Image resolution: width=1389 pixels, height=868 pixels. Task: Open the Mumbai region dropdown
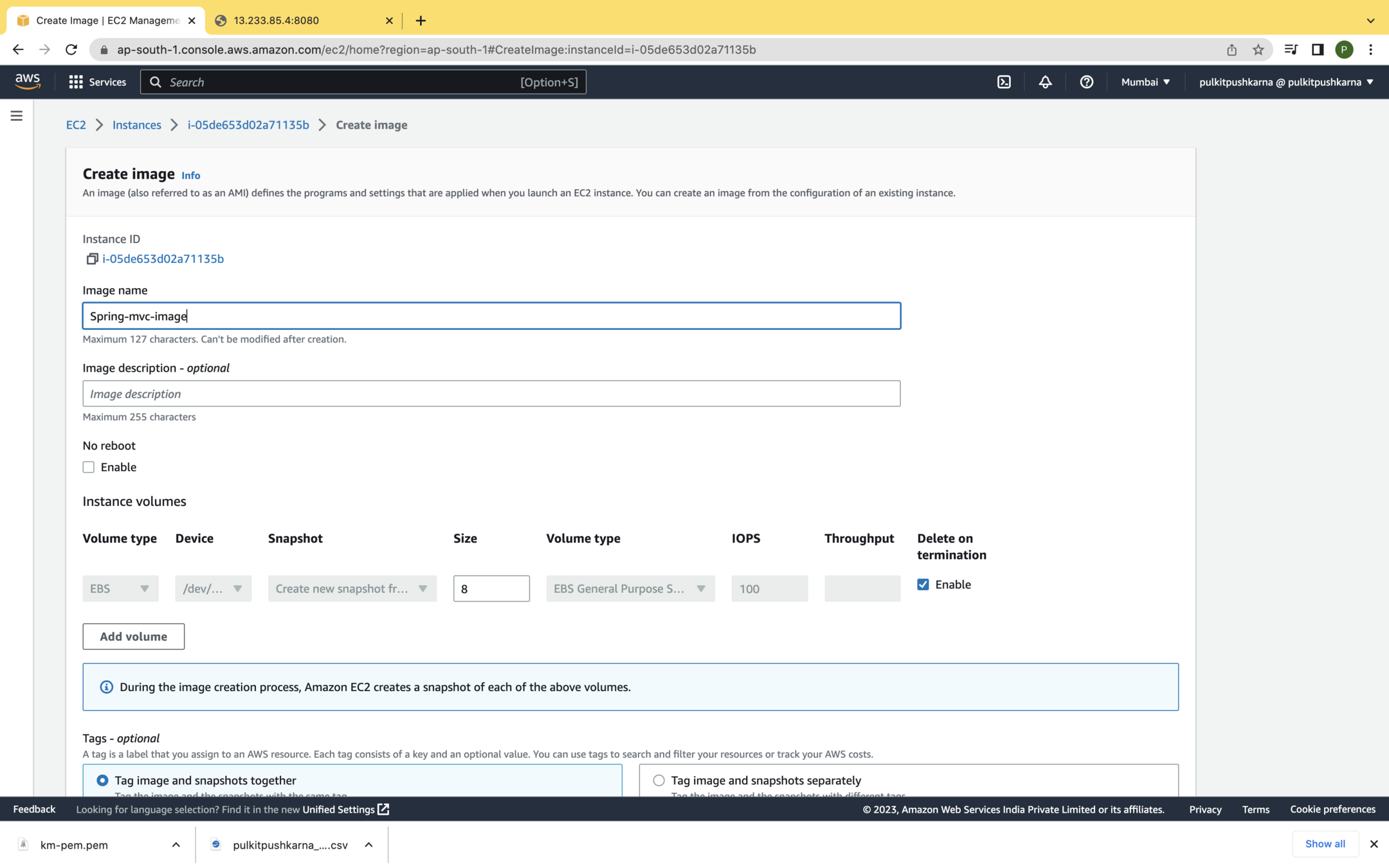click(1145, 82)
